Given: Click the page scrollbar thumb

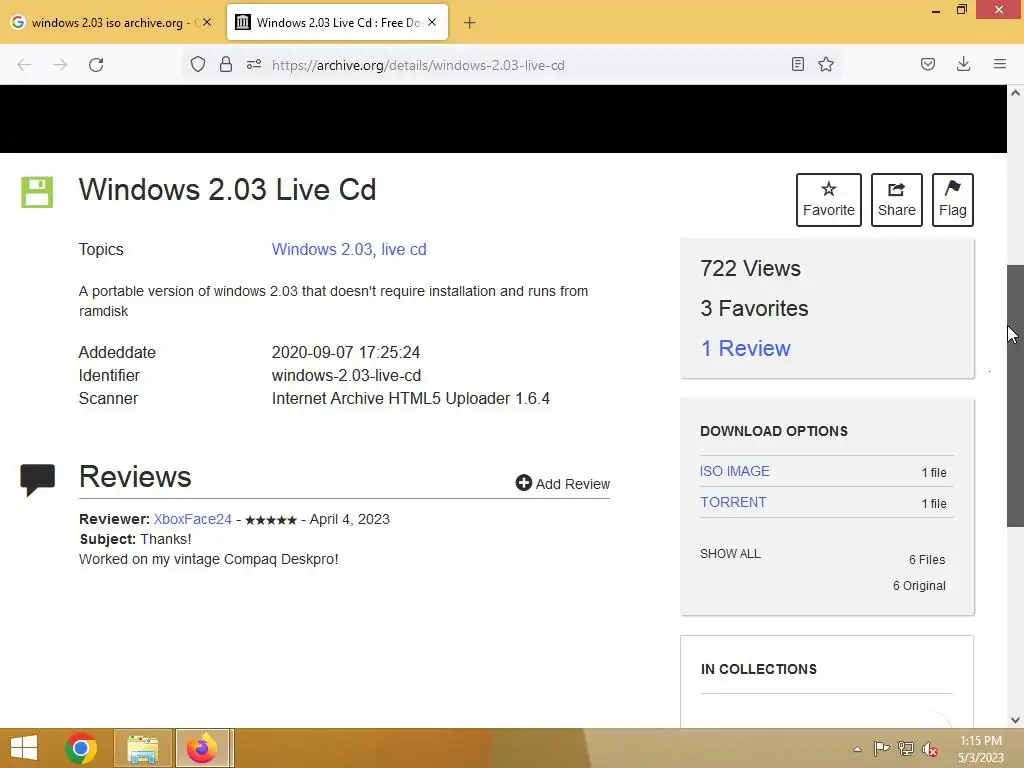Looking at the screenshot, I should (x=1015, y=396).
